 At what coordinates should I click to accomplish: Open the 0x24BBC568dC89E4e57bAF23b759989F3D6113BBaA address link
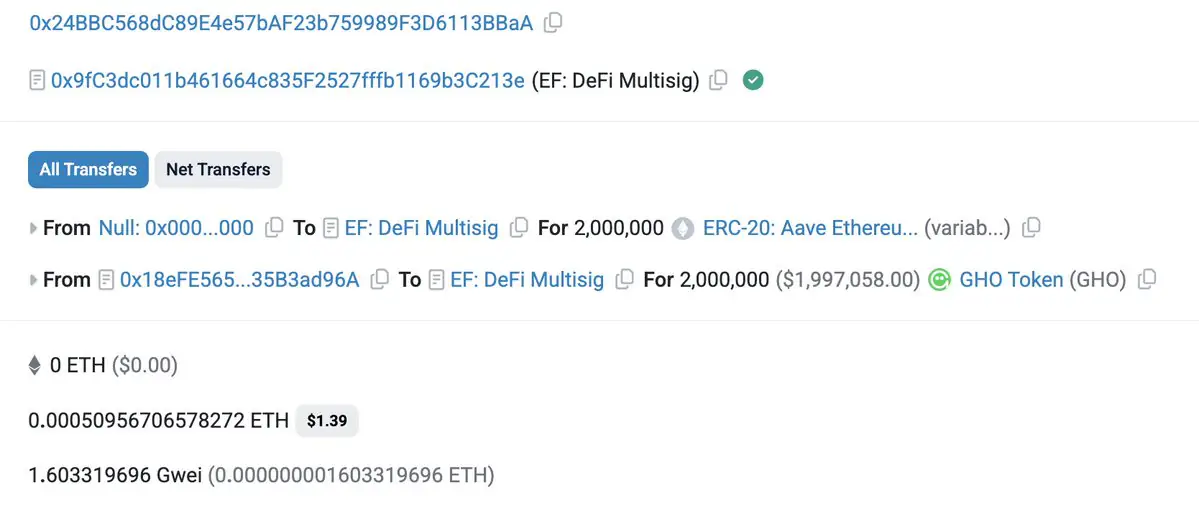pyautogui.click(x=281, y=23)
